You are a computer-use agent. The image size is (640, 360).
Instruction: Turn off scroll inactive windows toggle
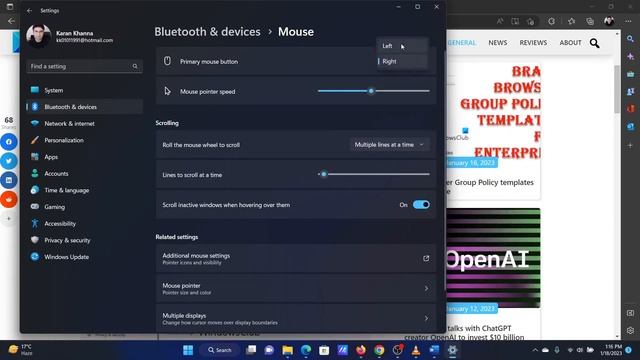coord(421,205)
